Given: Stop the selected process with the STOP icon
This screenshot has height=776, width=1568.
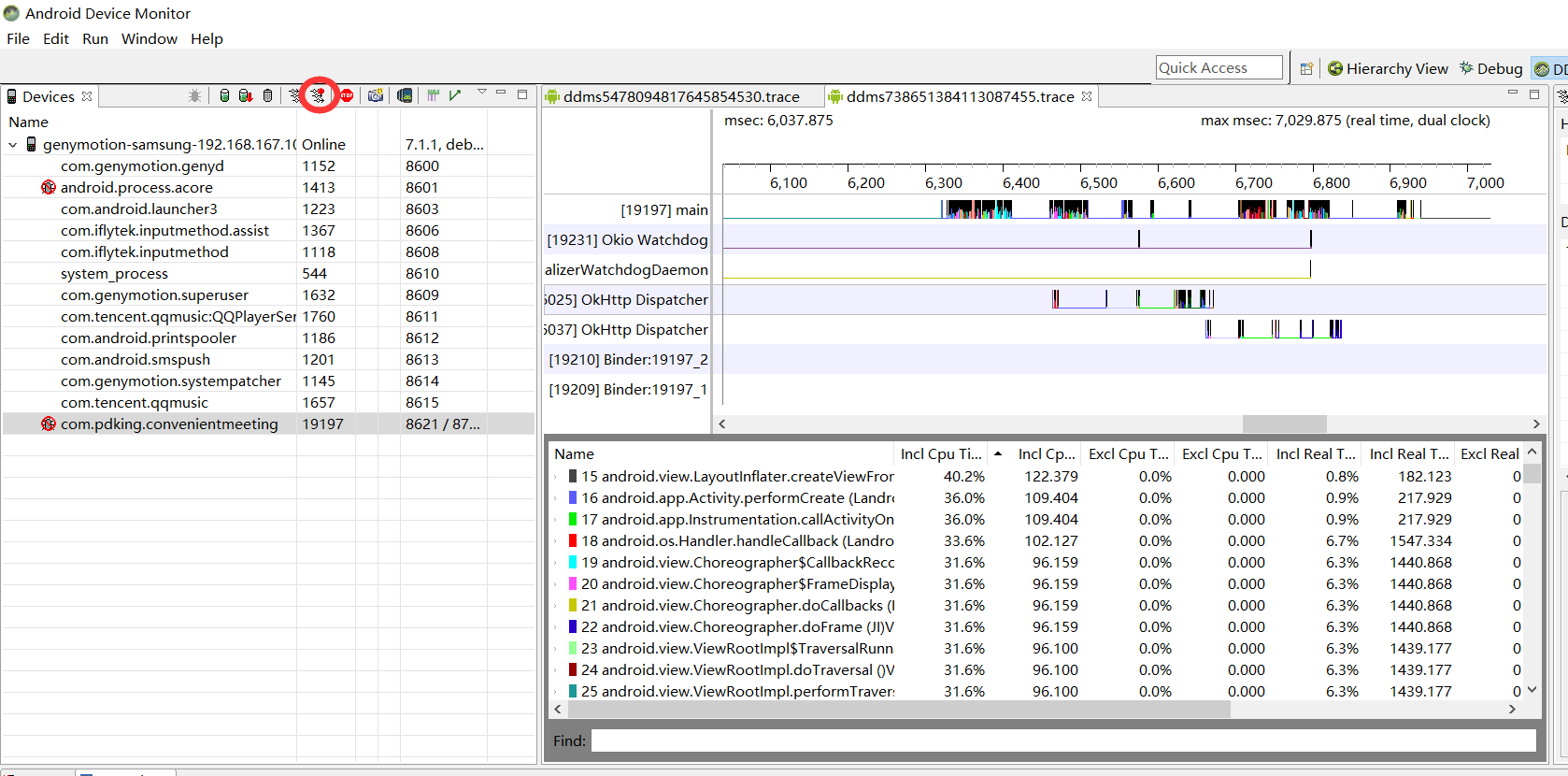Looking at the screenshot, I should coord(347,96).
